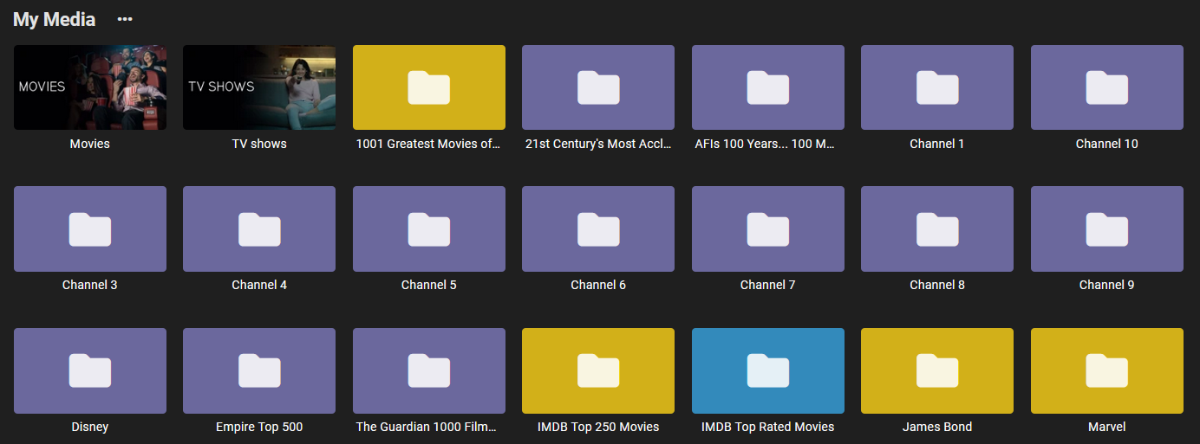1200x444 pixels.
Task: Click the "Channel 1" label text
Action: (937, 144)
